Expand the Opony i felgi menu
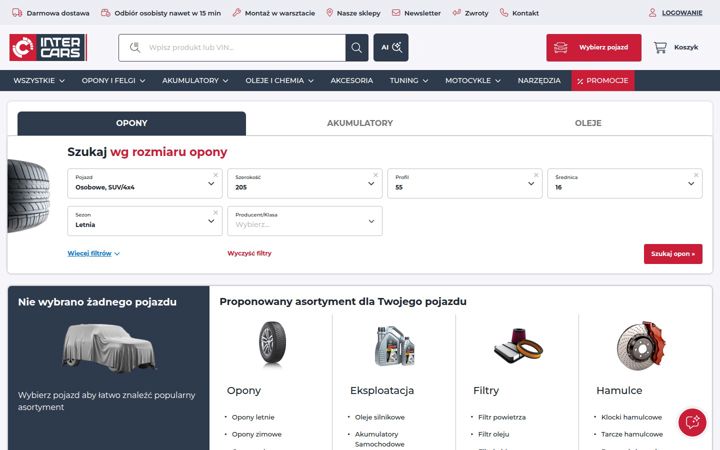The image size is (720, 450). point(113,80)
